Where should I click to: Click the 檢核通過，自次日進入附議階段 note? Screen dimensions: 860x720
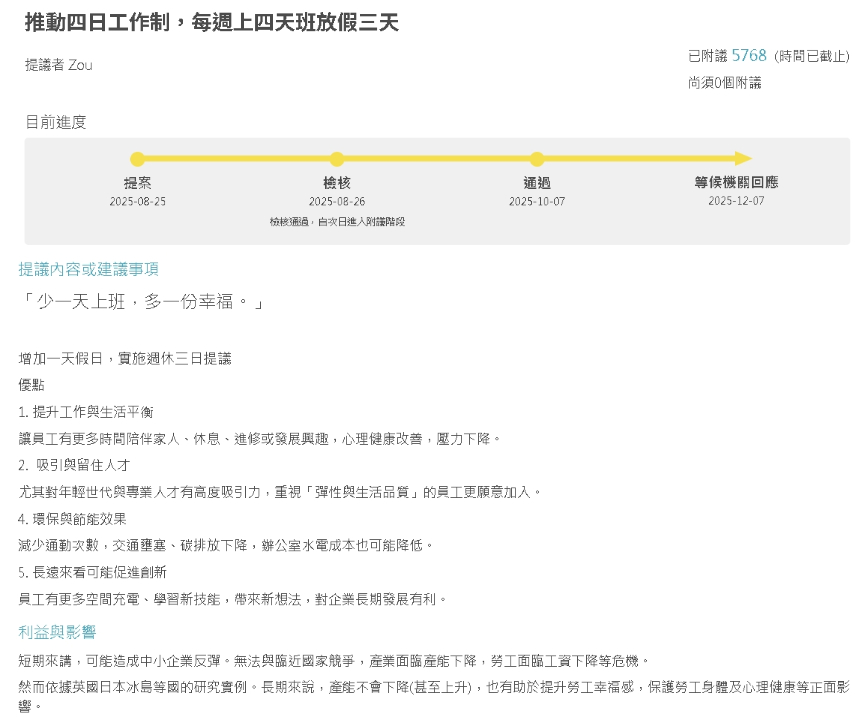tap(337, 218)
